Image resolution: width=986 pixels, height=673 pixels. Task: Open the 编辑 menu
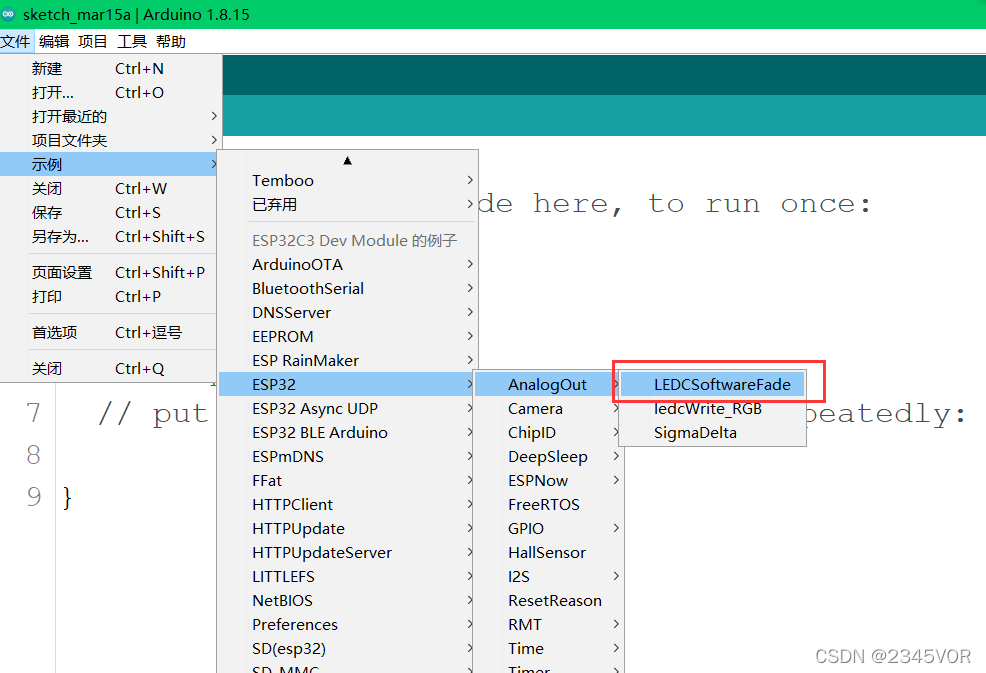(54, 42)
